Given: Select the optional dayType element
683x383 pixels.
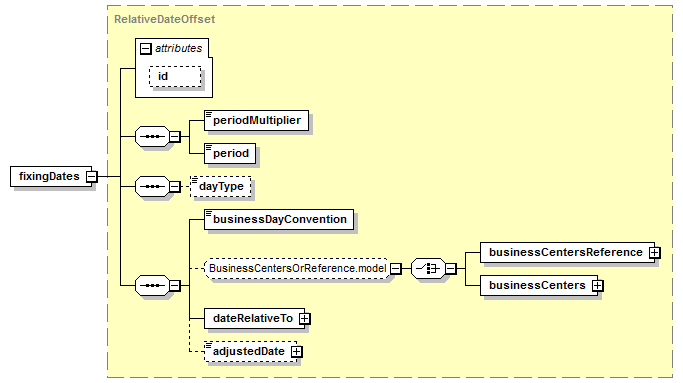Looking at the screenshot, I should click(220, 186).
